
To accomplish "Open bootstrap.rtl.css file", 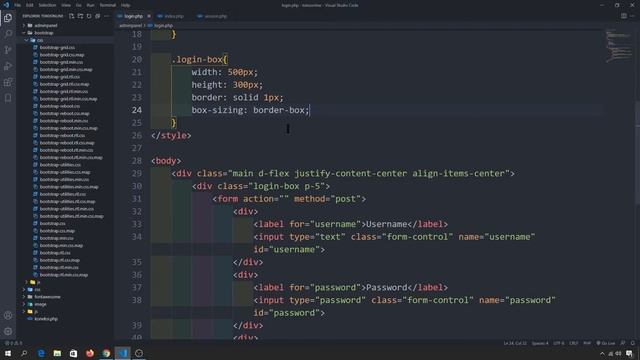I will tap(55, 253).
